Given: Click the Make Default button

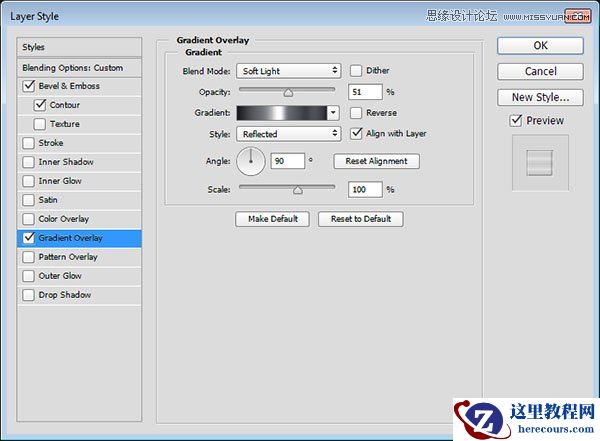Looking at the screenshot, I should click(x=272, y=219).
